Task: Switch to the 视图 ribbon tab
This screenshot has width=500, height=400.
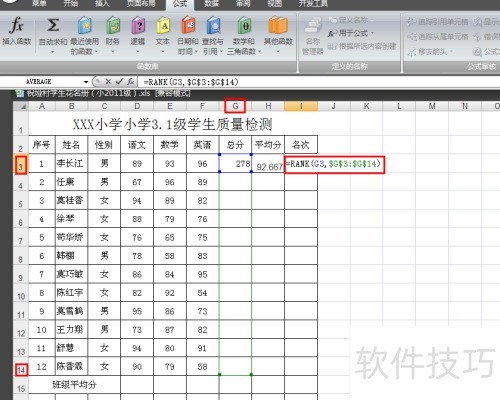Action: pyautogui.click(x=274, y=4)
